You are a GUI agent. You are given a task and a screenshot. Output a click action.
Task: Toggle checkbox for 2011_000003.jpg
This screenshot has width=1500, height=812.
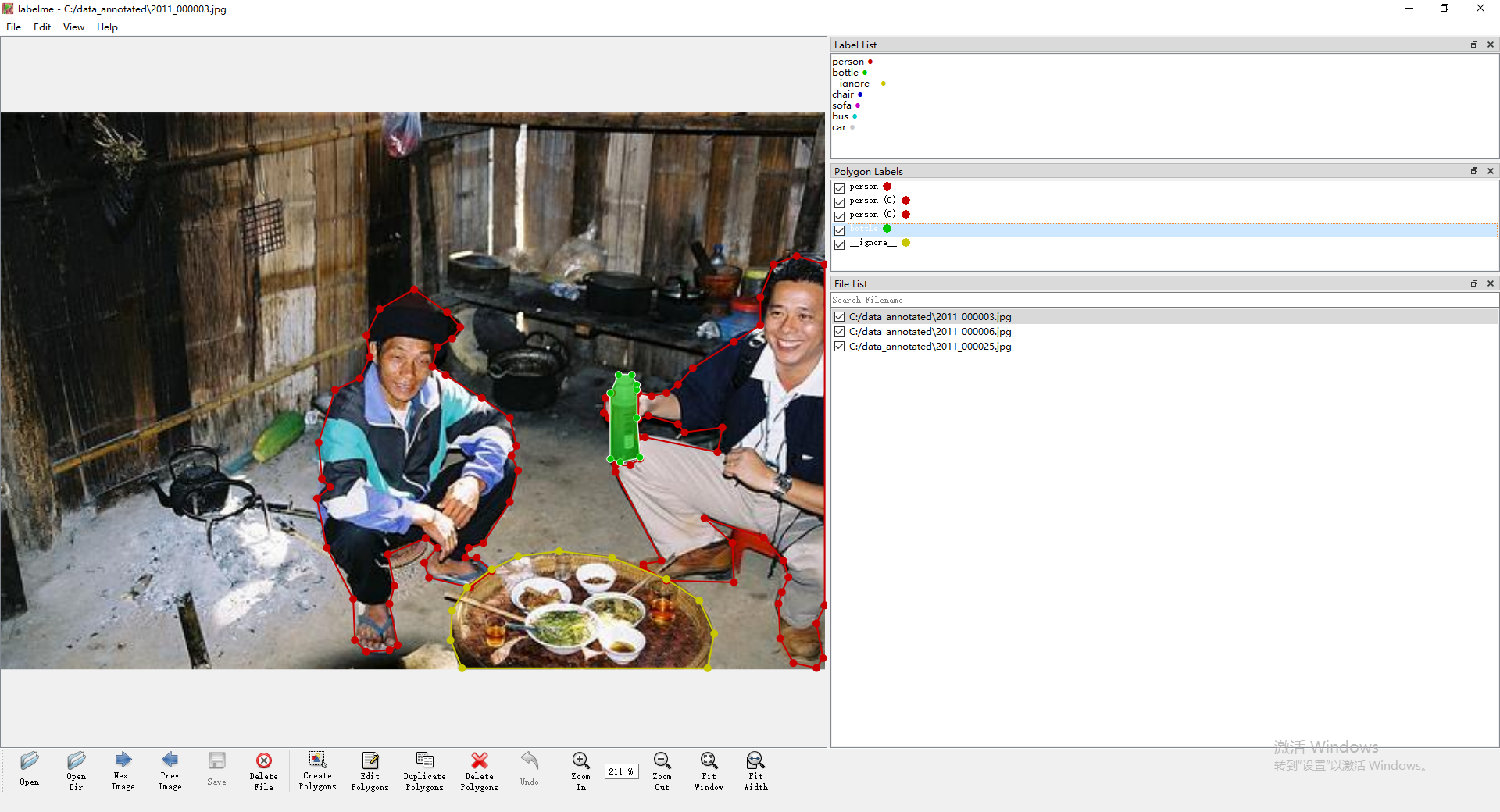tap(839, 316)
